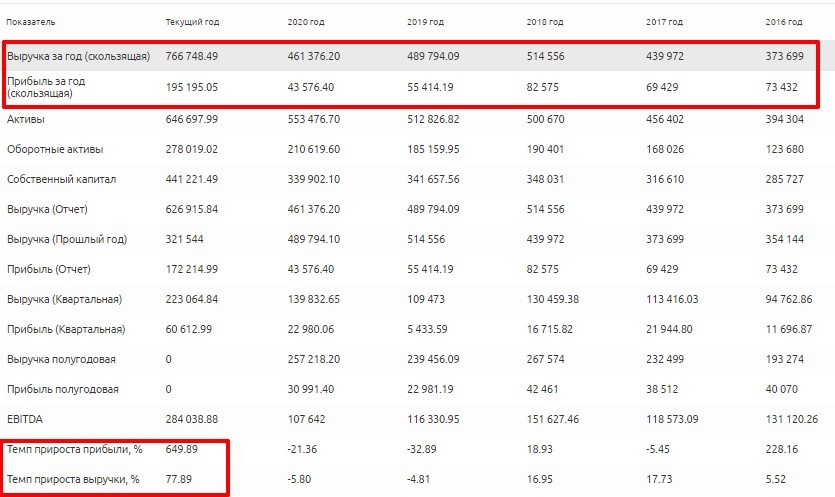The width and height of the screenshot is (835, 497).
Task: Select the "Активы" row label
Action: pos(26,120)
